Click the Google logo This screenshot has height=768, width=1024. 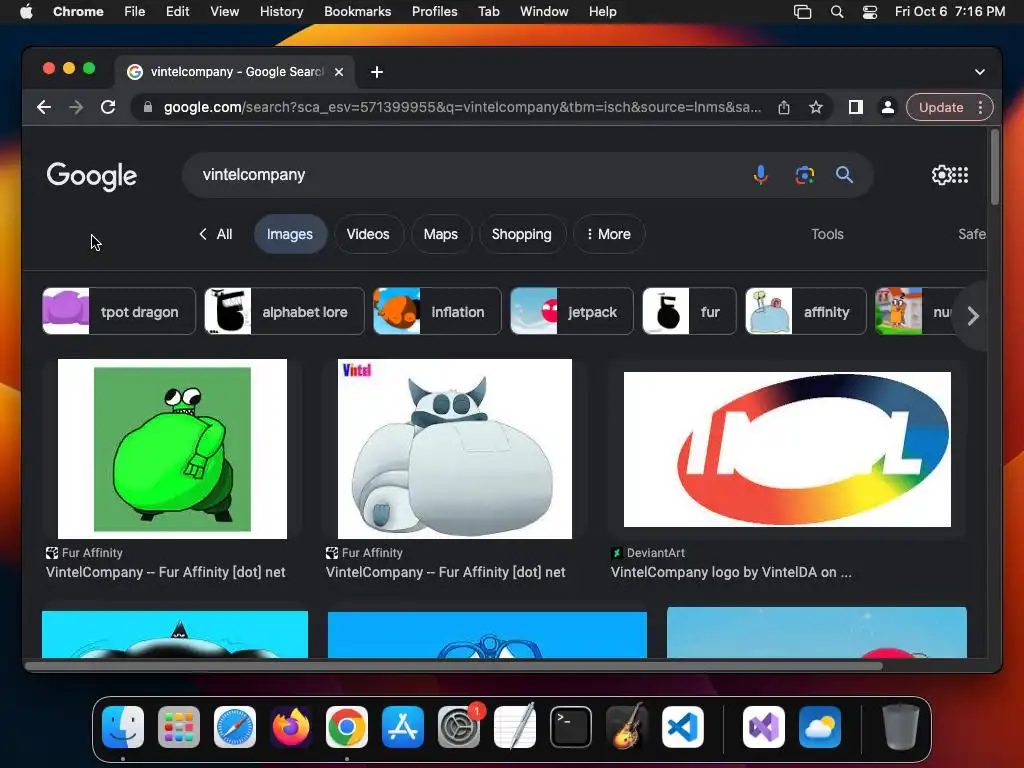point(91,176)
